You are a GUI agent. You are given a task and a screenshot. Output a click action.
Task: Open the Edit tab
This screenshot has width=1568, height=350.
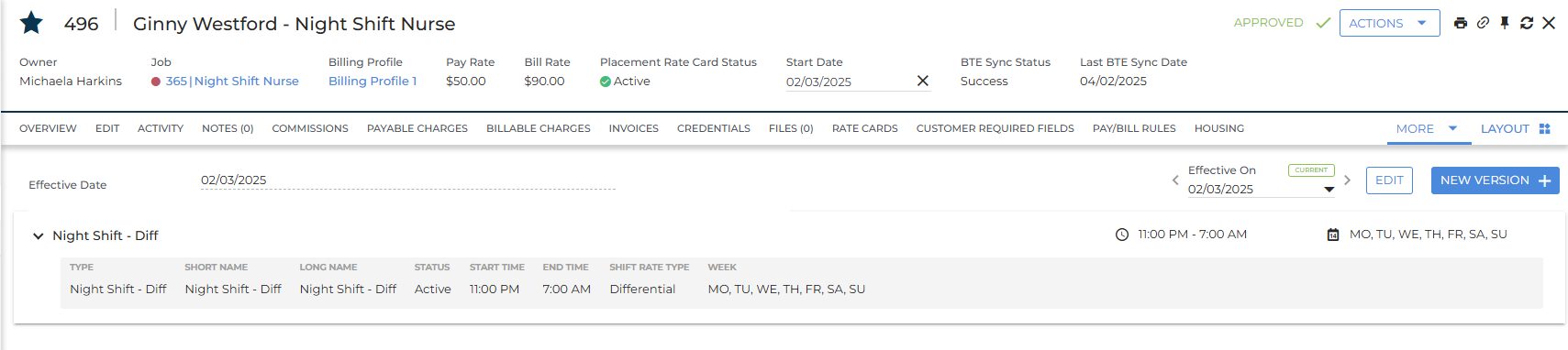107,129
